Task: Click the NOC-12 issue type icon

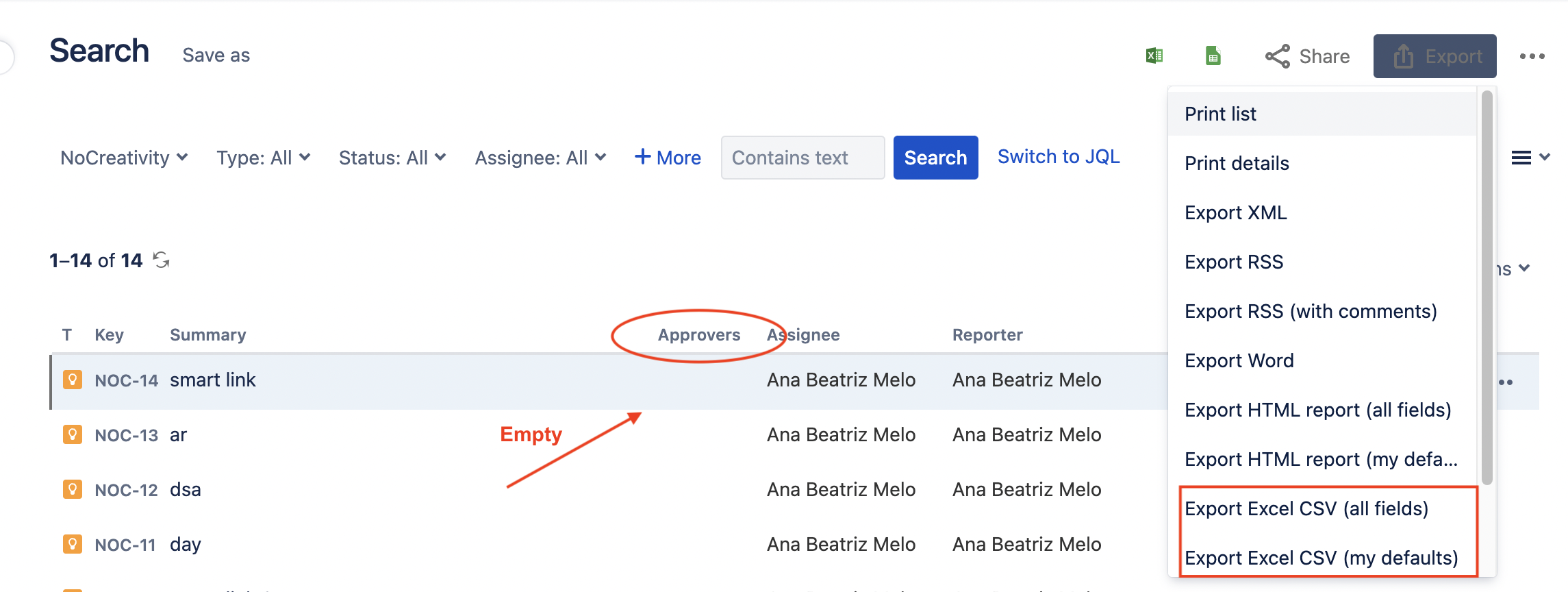Action: pos(73,489)
